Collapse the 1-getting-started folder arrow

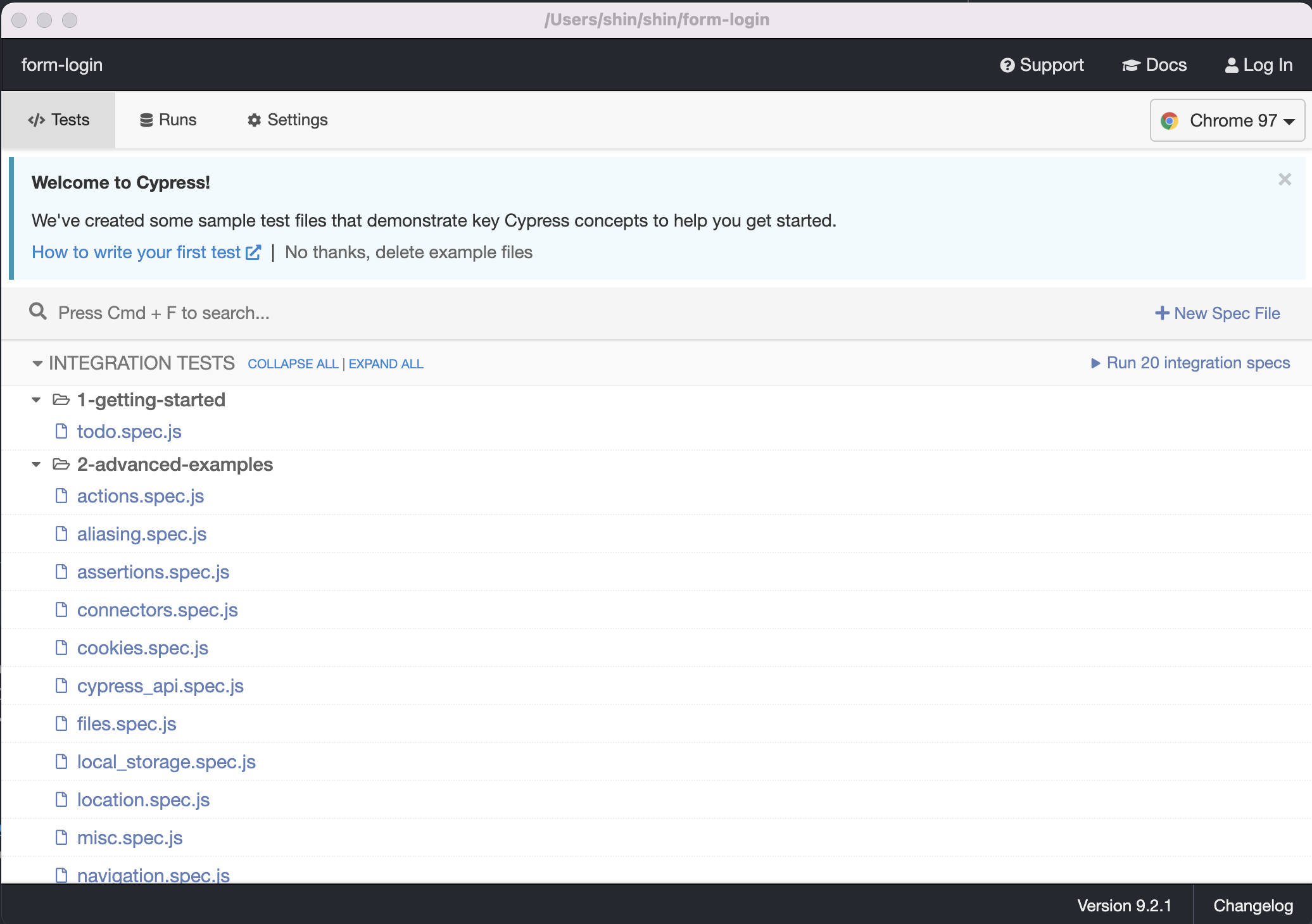[x=36, y=400]
